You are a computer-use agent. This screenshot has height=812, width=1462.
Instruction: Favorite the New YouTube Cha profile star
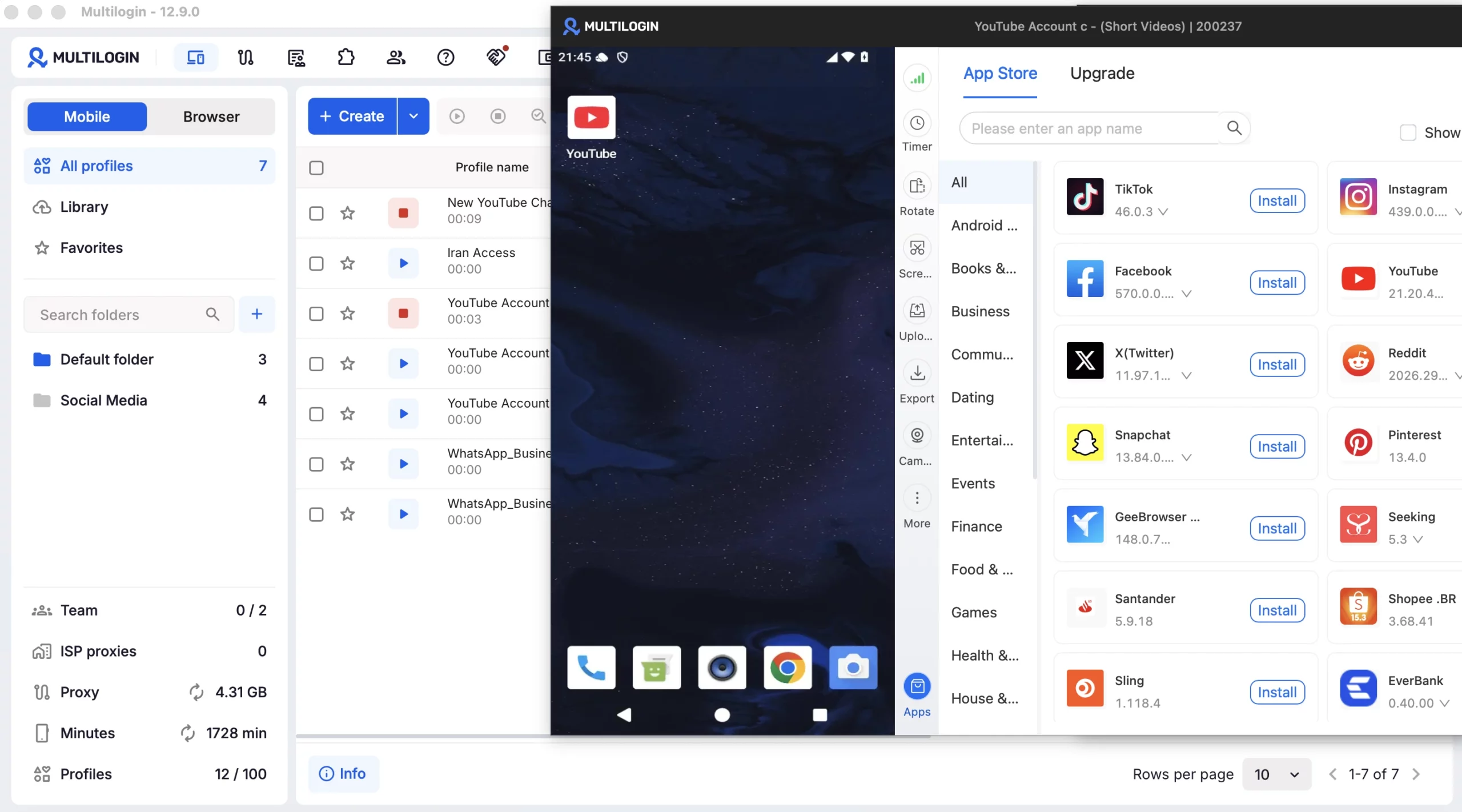[x=348, y=213]
